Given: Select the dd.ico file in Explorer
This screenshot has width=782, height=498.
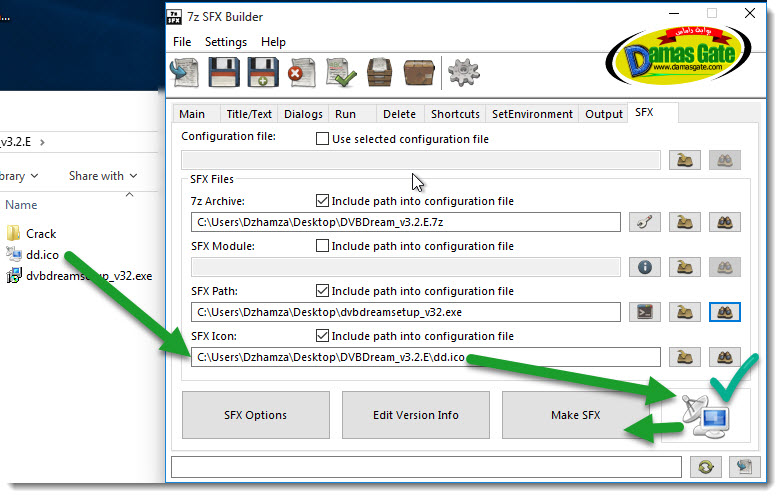Looking at the screenshot, I should tap(33, 255).
